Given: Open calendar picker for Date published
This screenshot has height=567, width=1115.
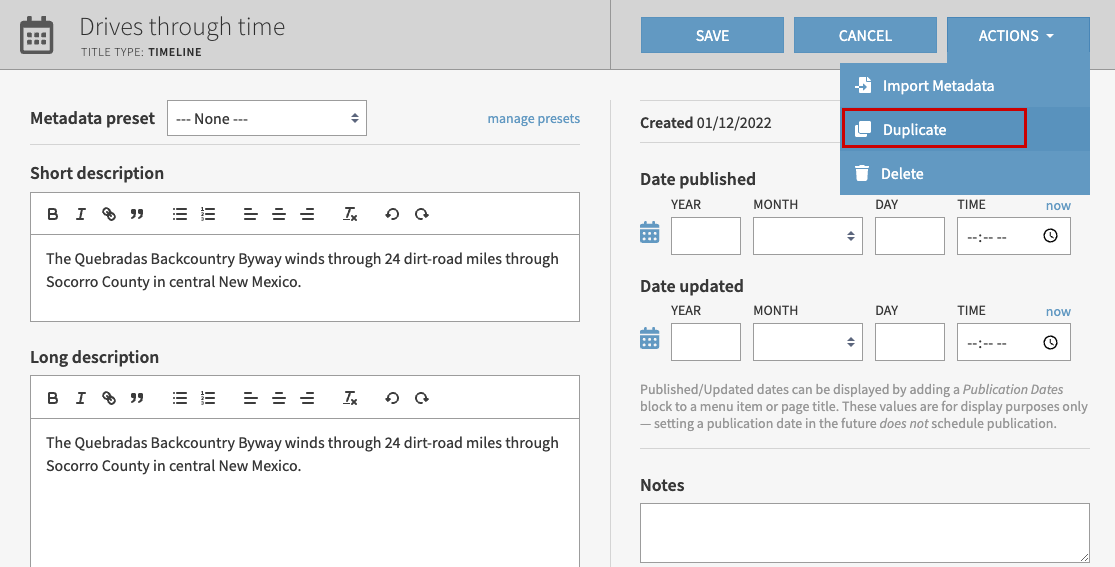Looking at the screenshot, I should tap(650, 233).
